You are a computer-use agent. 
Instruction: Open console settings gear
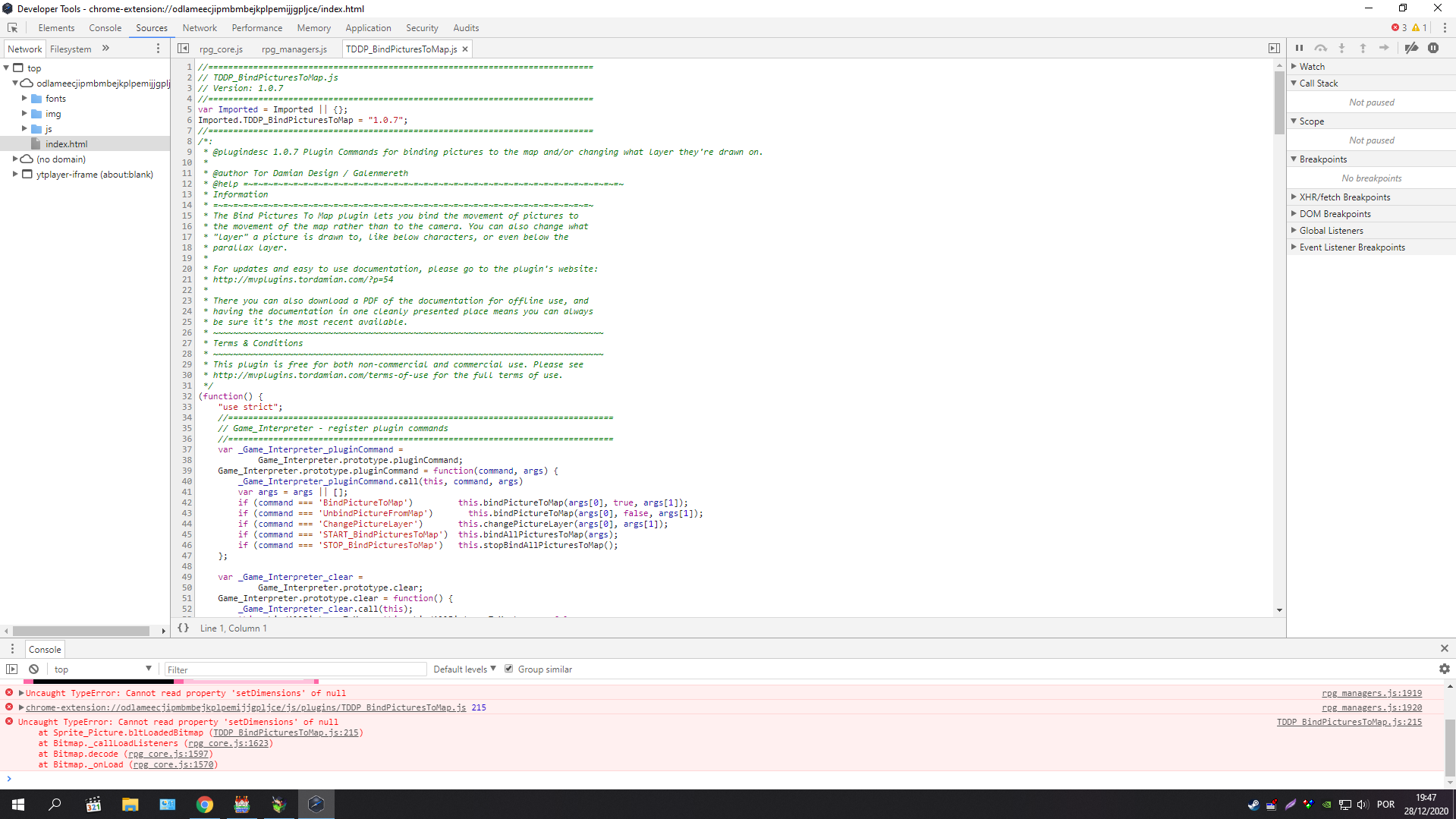1444,669
